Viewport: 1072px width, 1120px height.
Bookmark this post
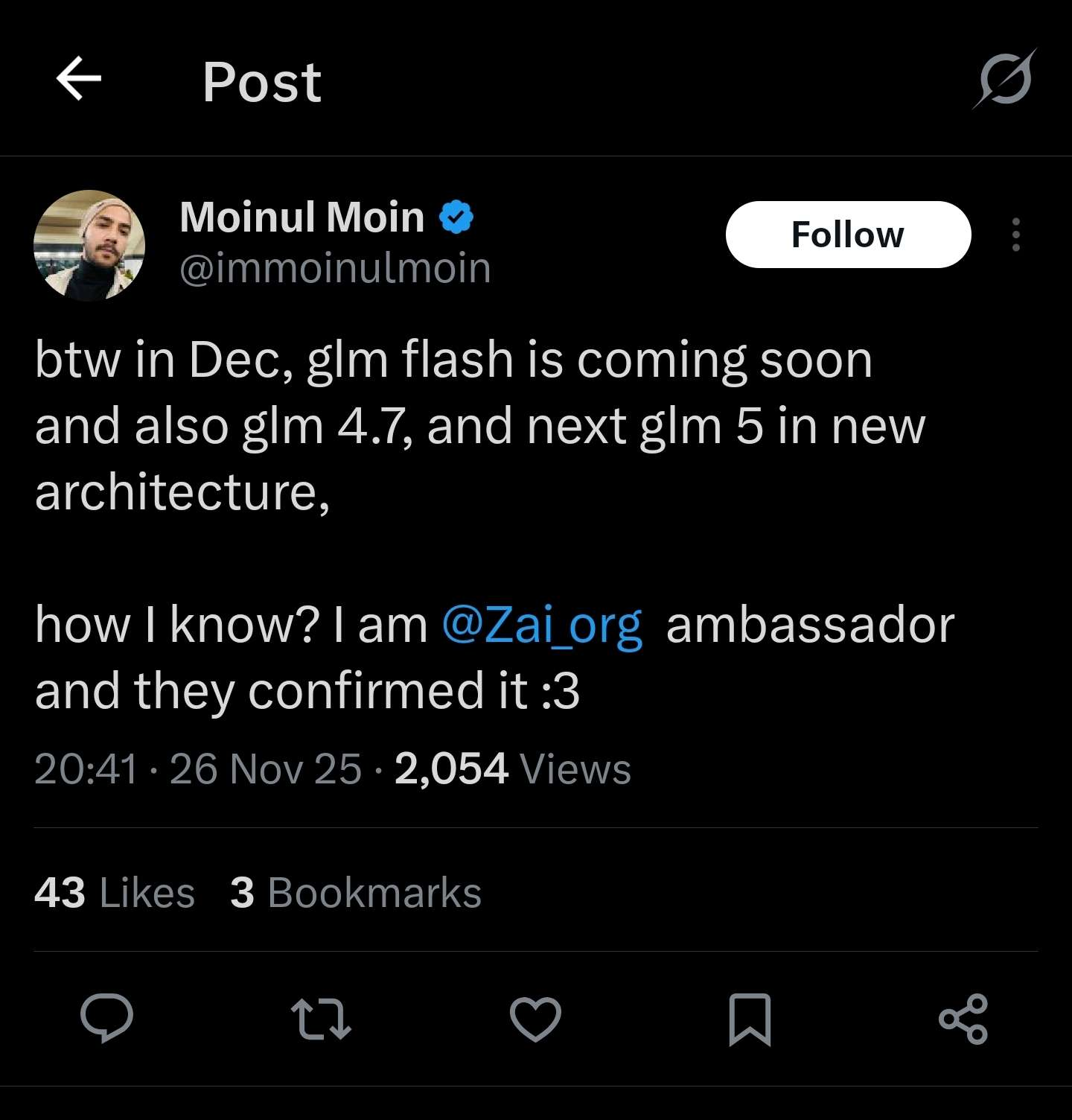(749, 1019)
